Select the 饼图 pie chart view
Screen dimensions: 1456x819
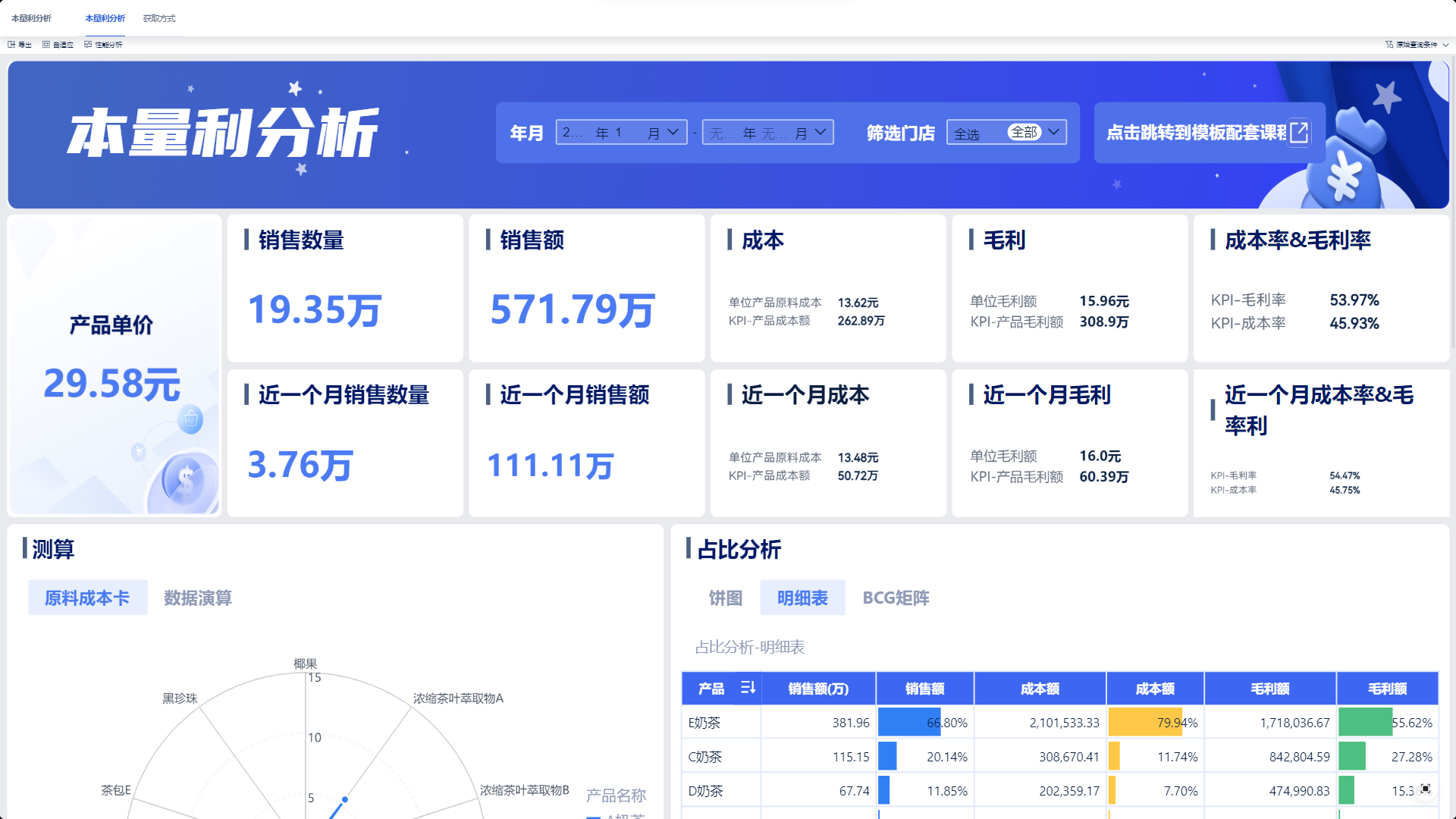726,598
